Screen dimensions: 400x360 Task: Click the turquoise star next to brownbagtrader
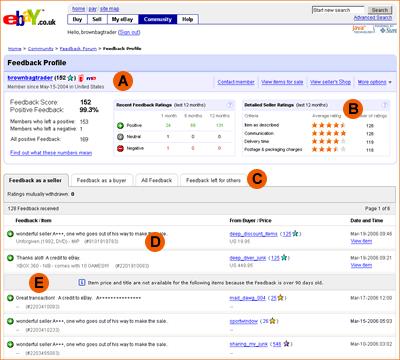click(x=70, y=78)
